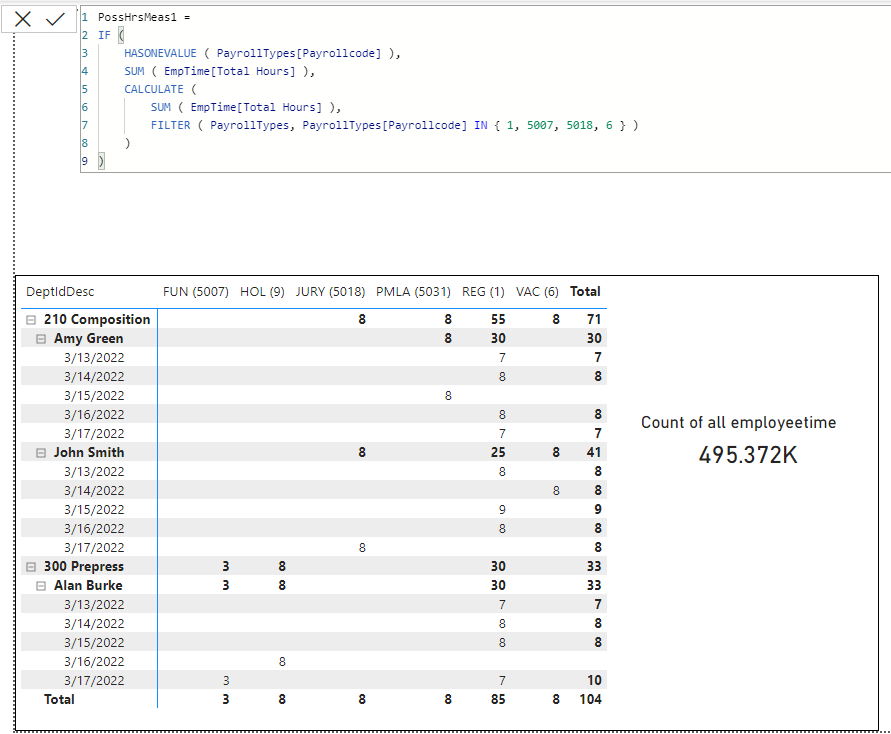Select the FUN (5007) column header

(195, 292)
